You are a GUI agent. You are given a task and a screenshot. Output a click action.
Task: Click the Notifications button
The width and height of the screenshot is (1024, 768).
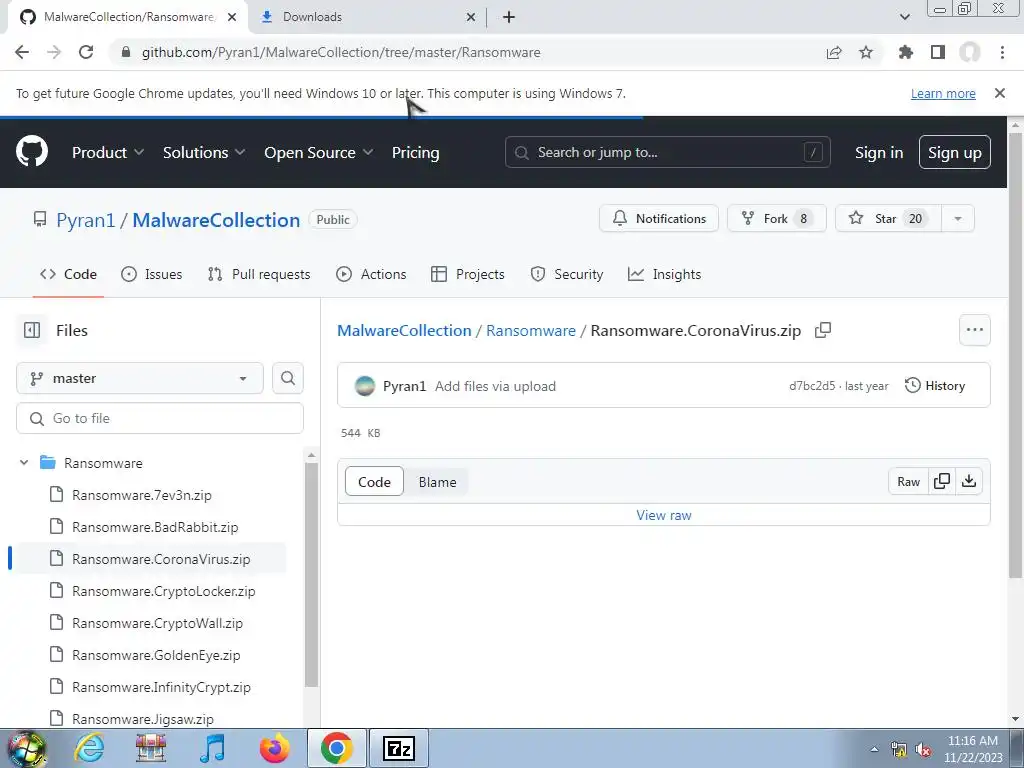659,219
